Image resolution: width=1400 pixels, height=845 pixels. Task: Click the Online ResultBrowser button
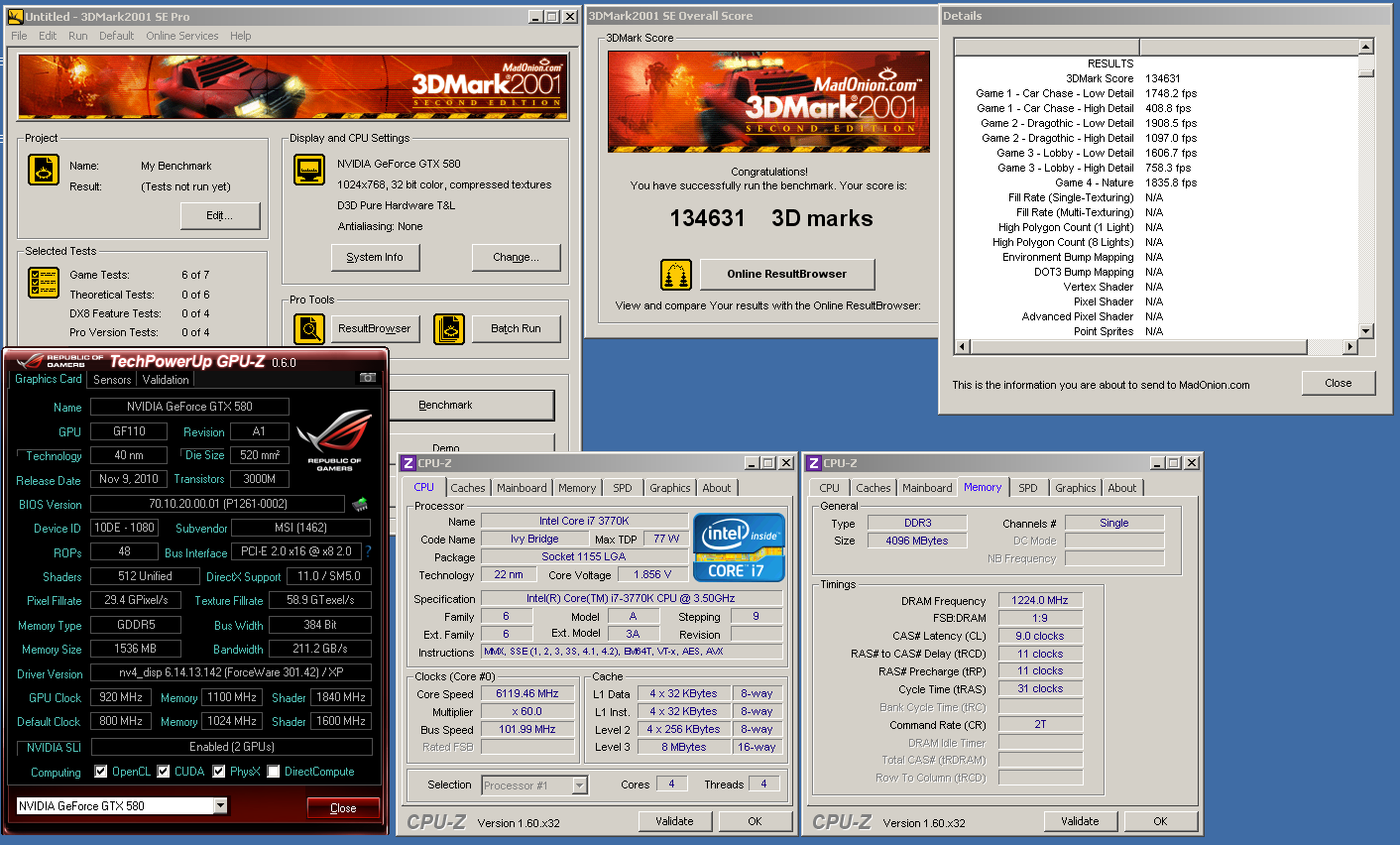[787, 274]
